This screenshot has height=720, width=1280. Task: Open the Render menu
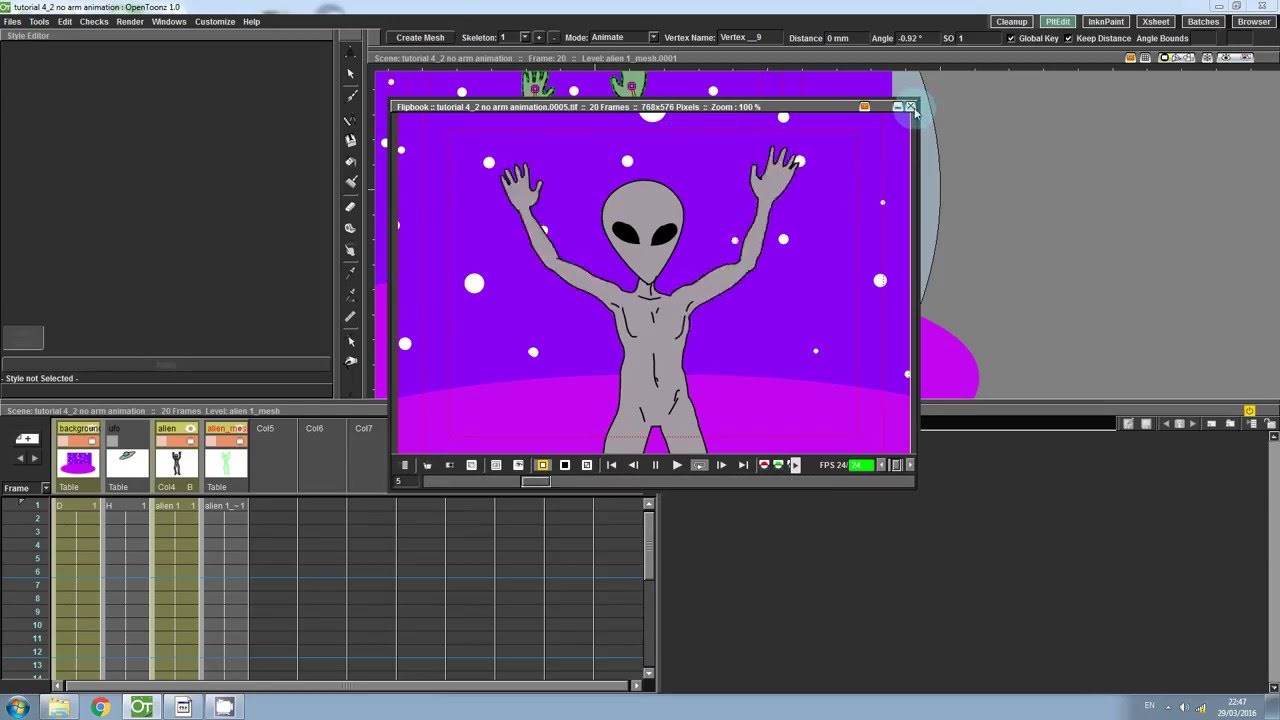(130, 21)
